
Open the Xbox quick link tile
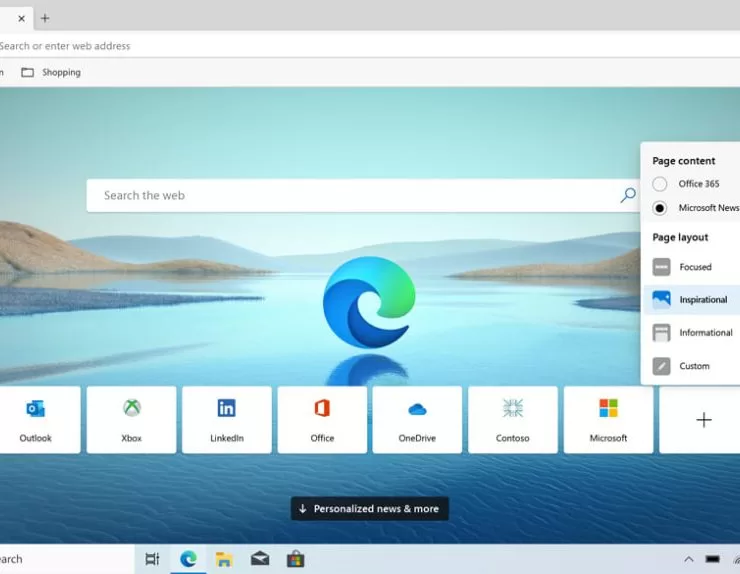coord(131,420)
